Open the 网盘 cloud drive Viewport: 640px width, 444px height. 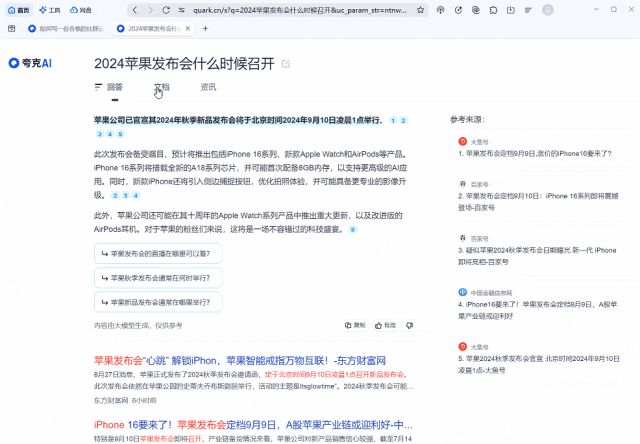pos(80,10)
